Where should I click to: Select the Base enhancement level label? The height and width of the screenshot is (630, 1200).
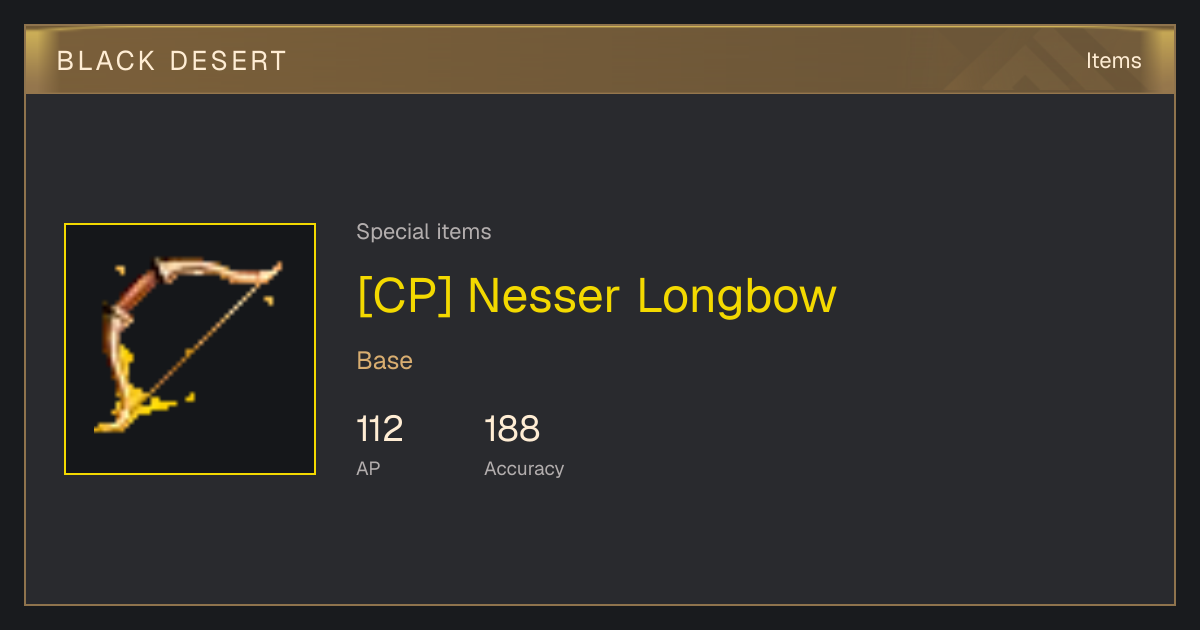(x=385, y=361)
